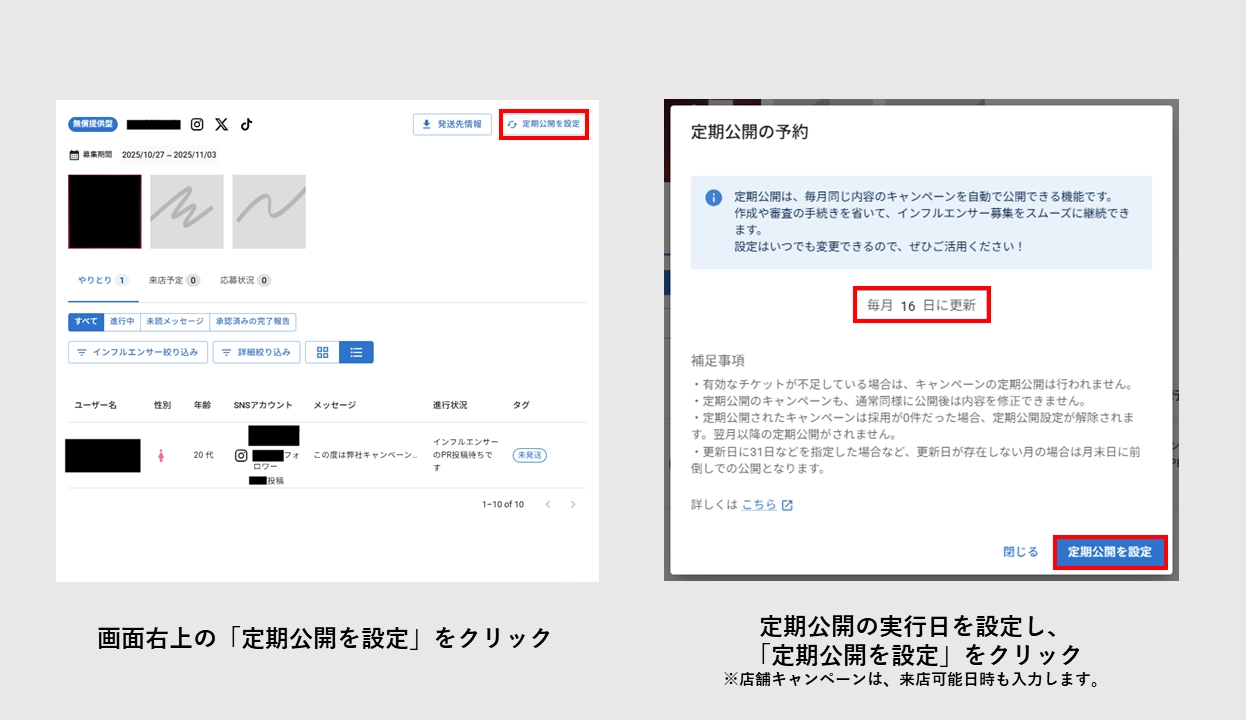
Task: Click the calendar icon beside 募集期間
Action: point(72,154)
